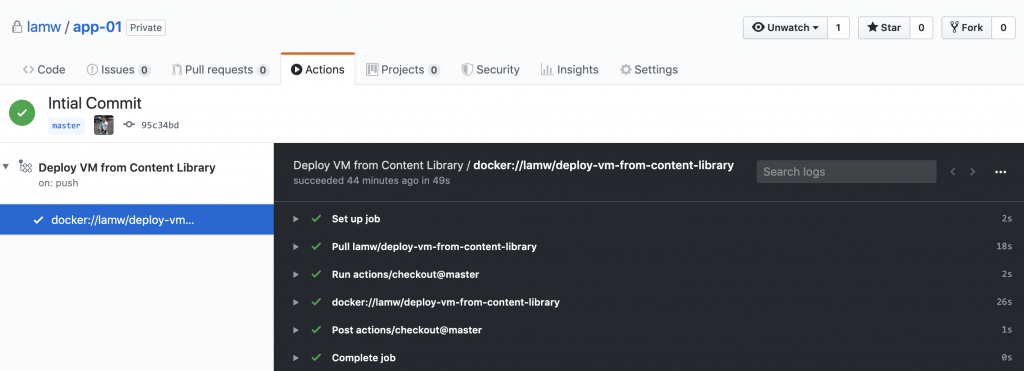Click the Fork button

click(x=967, y=27)
